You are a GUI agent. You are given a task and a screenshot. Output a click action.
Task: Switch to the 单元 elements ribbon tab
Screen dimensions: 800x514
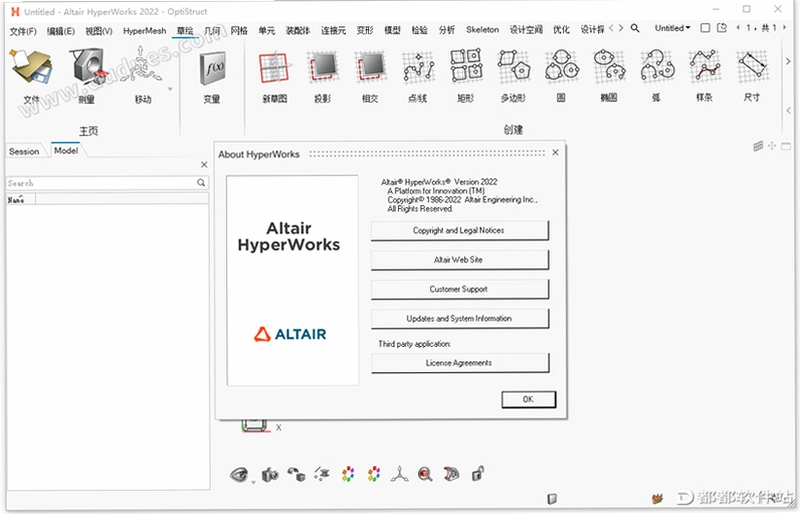pyautogui.click(x=266, y=31)
